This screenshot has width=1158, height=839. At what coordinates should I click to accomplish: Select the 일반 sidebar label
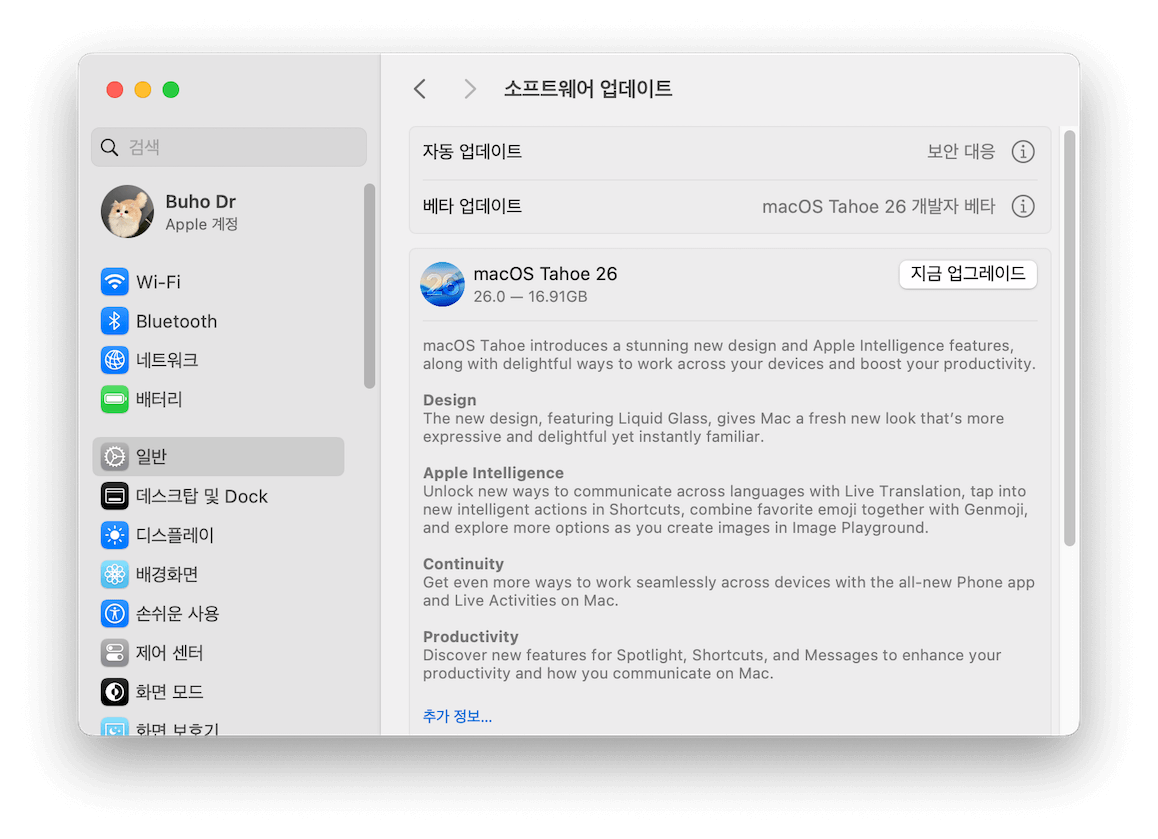(151, 456)
